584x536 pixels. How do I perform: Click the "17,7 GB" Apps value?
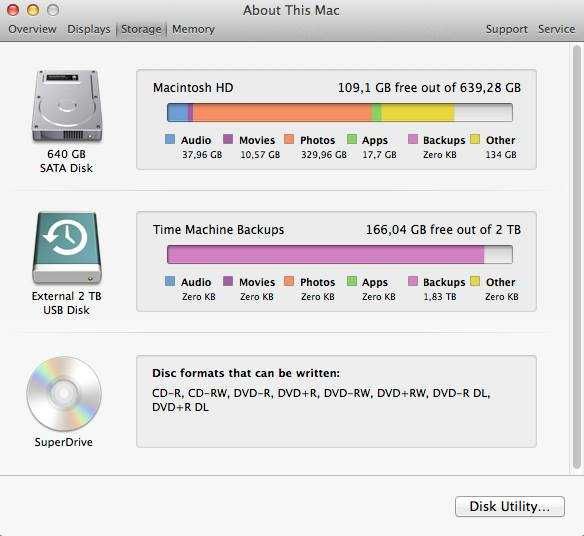click(379, 155)
